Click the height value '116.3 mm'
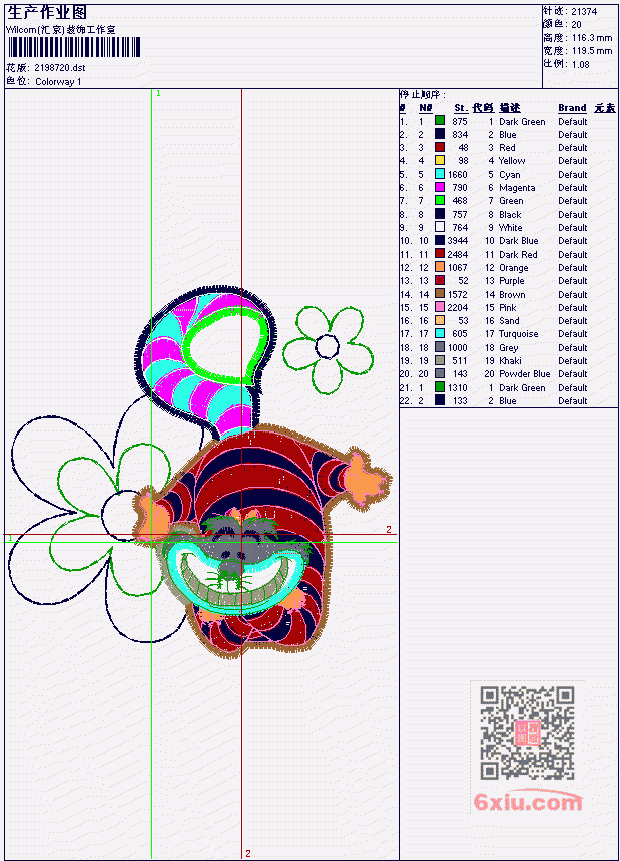This screenshot has width=620, height=861. pyautogui.click(x=592, y=38)
